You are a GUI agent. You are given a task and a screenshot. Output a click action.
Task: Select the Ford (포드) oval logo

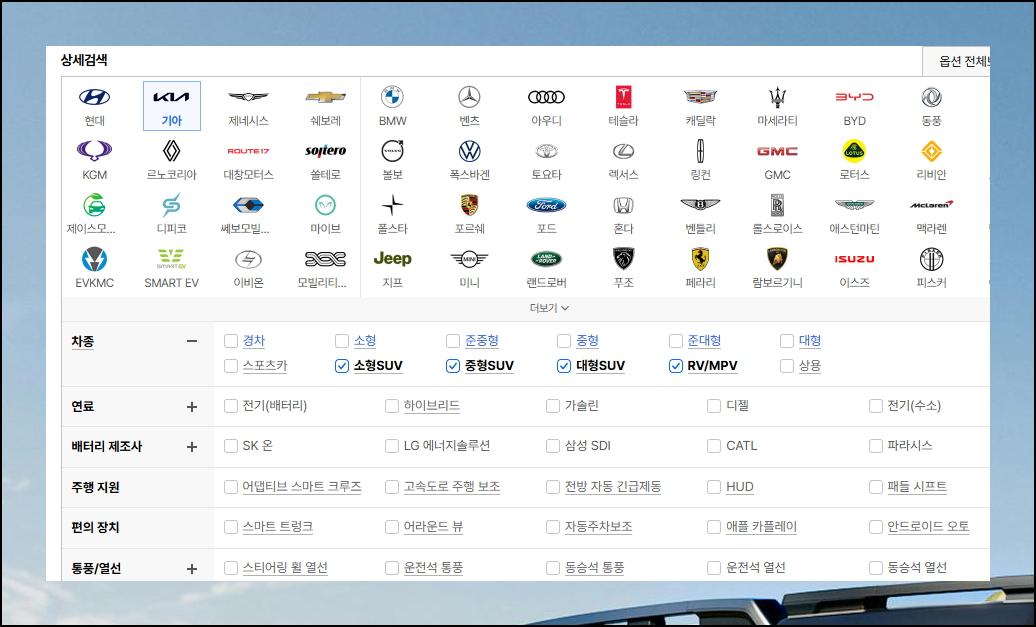pos(546,205)
